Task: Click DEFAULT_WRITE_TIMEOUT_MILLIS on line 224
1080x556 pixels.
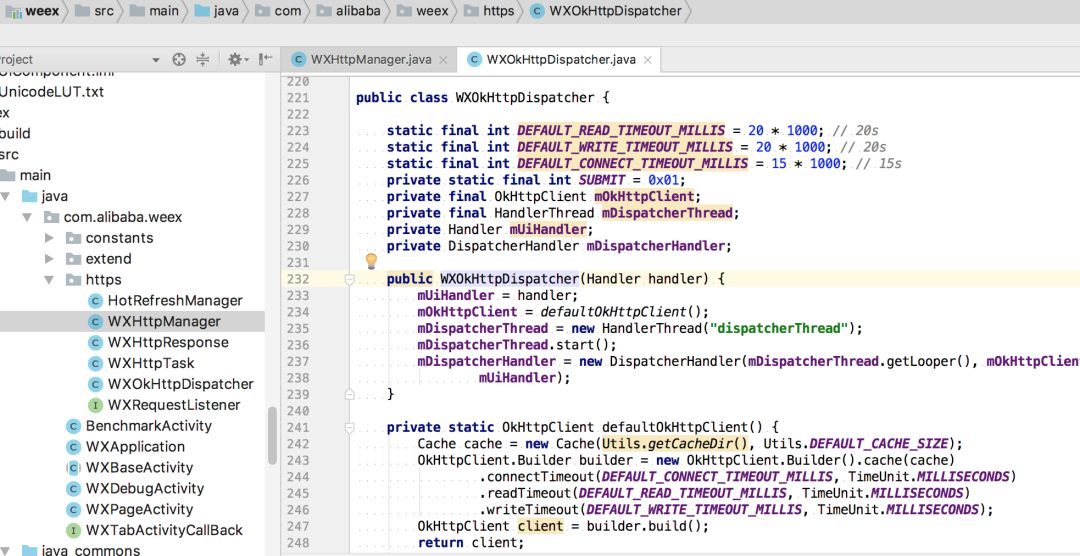Action: [625, 147]
